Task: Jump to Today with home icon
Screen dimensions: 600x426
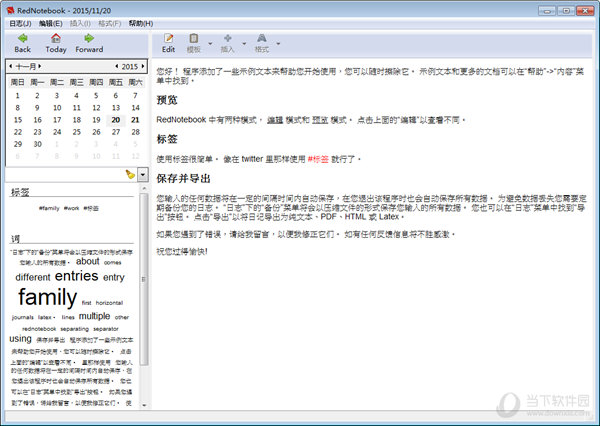Action: pos(56,43)
